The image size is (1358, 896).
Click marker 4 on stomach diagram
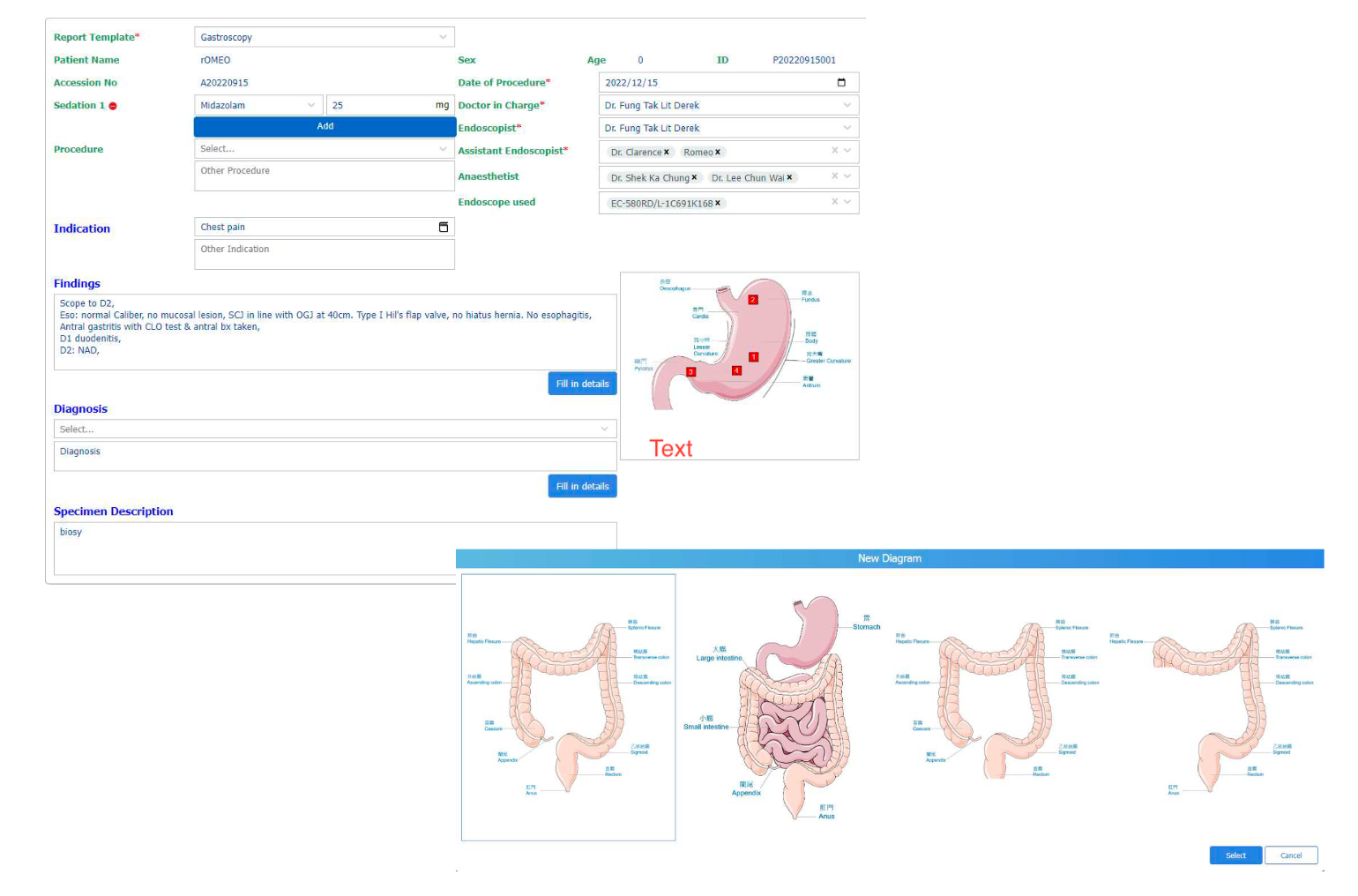point(737,370)
